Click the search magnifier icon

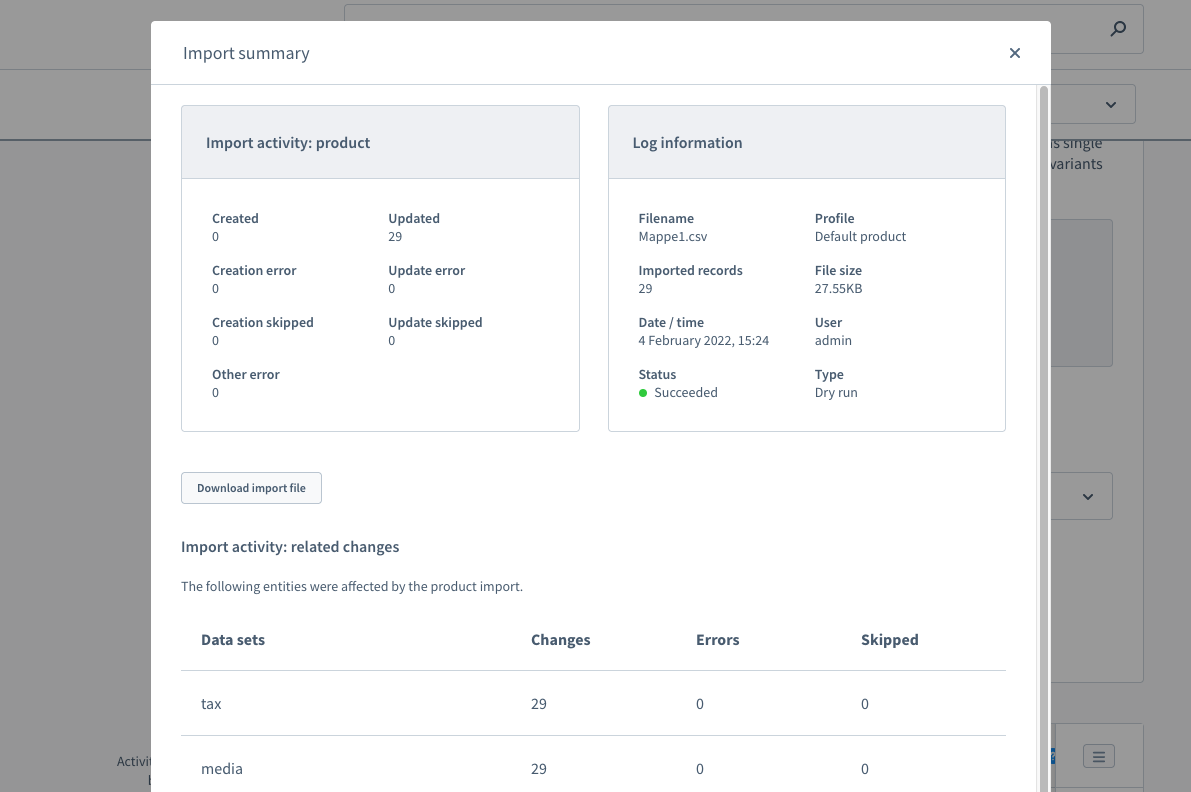[x=1118, y=29]
